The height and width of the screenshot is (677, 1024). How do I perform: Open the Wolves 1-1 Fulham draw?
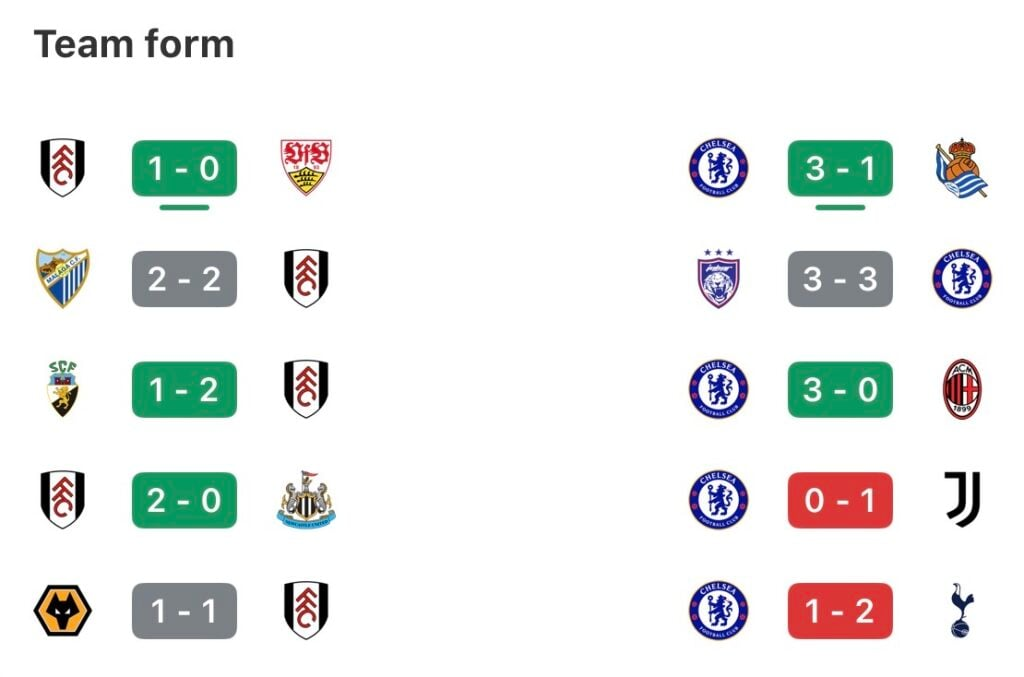pyautogui.click(x=184, y=611)
